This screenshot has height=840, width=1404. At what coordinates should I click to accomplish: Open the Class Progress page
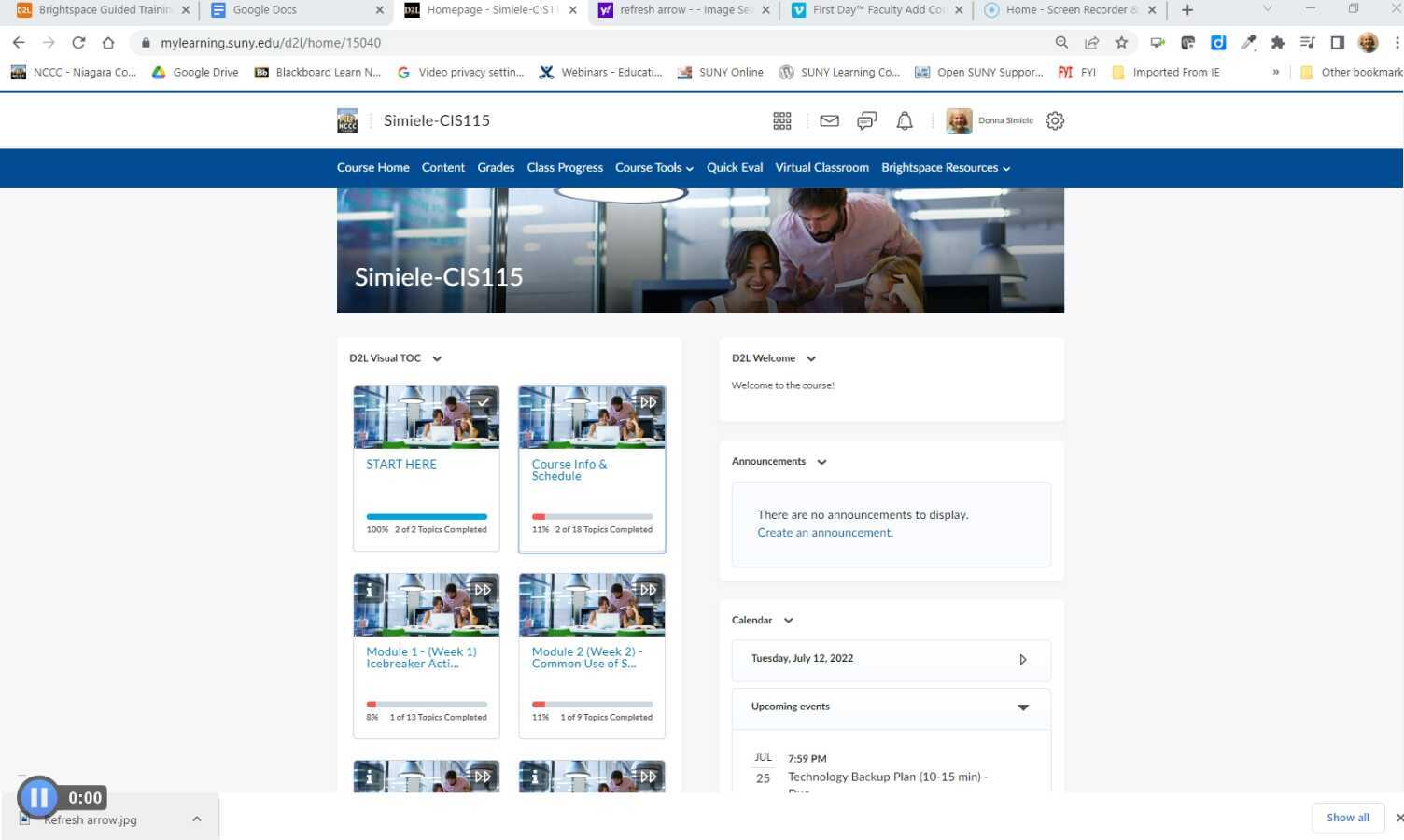click(565, 168)
